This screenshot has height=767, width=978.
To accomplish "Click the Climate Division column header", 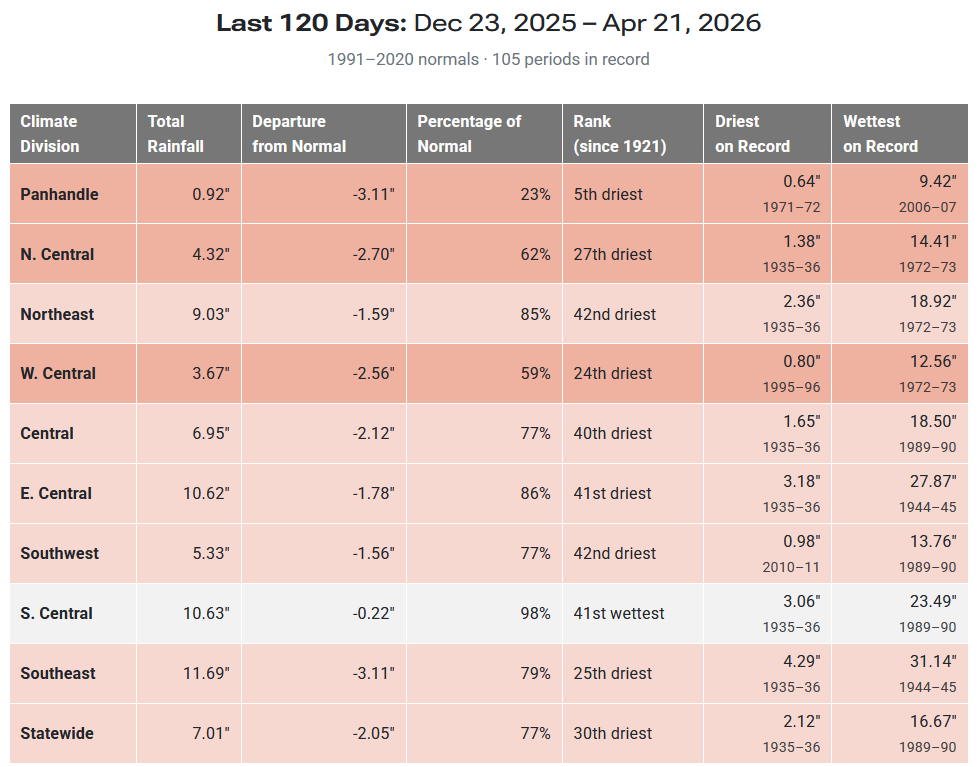I will [49, 134].
